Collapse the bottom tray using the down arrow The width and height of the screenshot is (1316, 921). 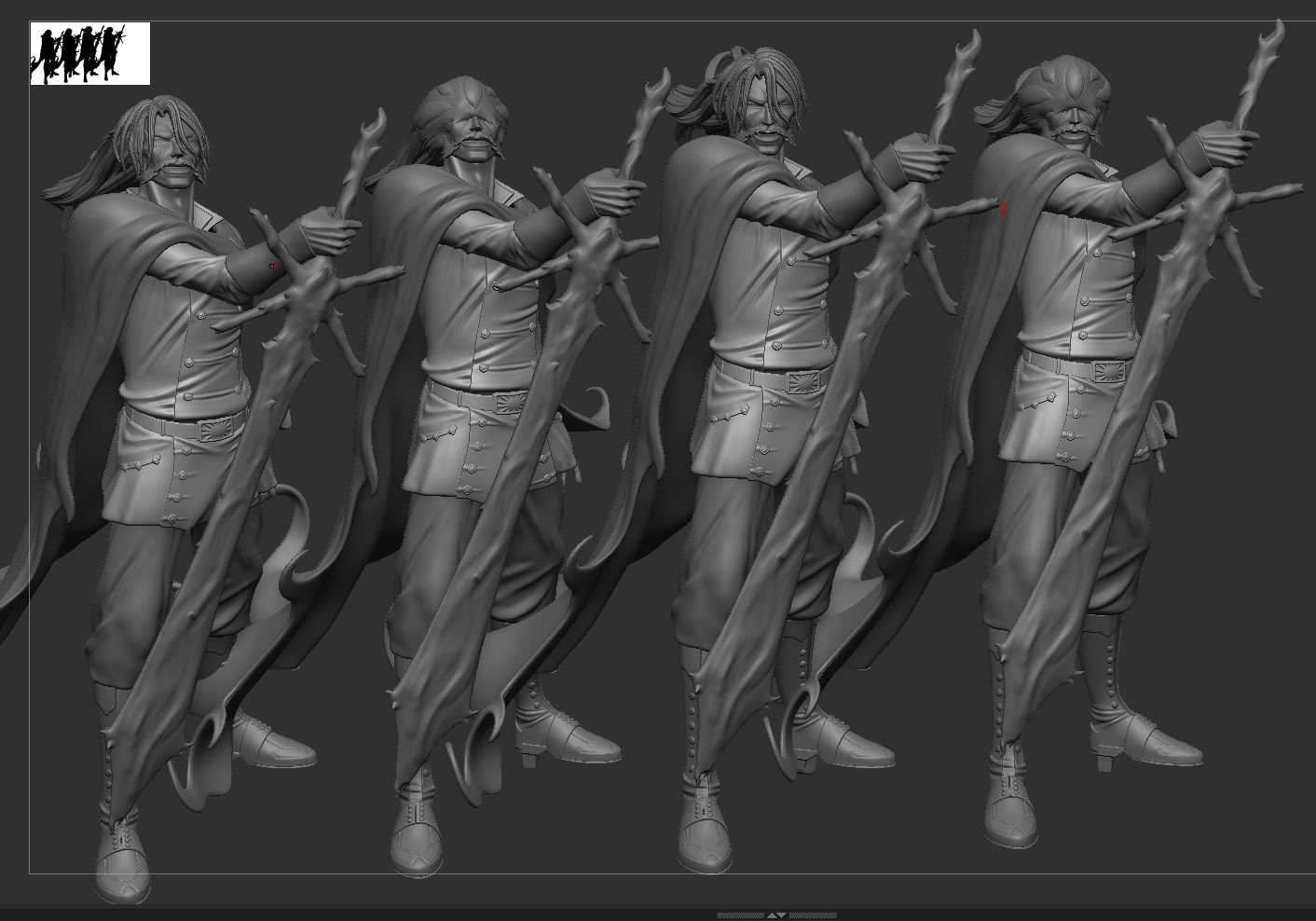click(784, 915)
